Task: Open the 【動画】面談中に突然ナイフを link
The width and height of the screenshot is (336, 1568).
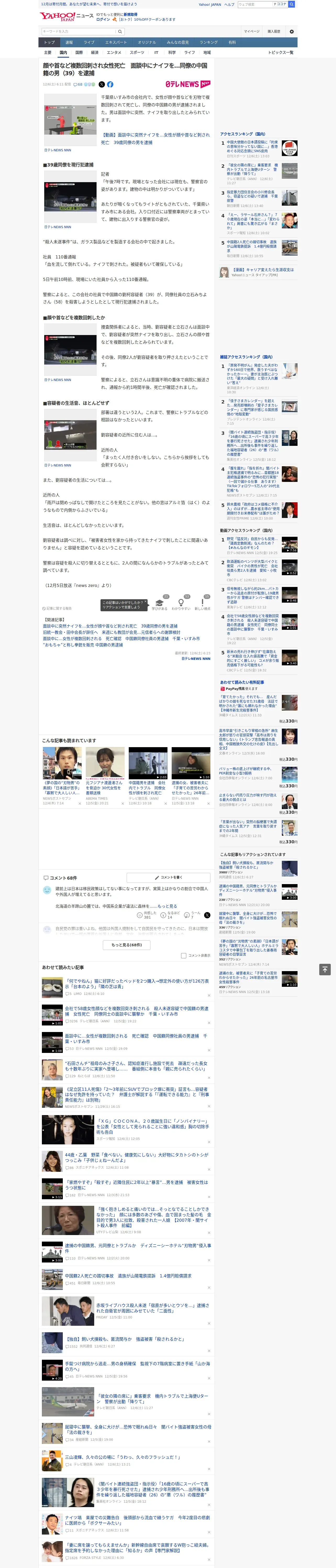Action: tap(155, 139)
